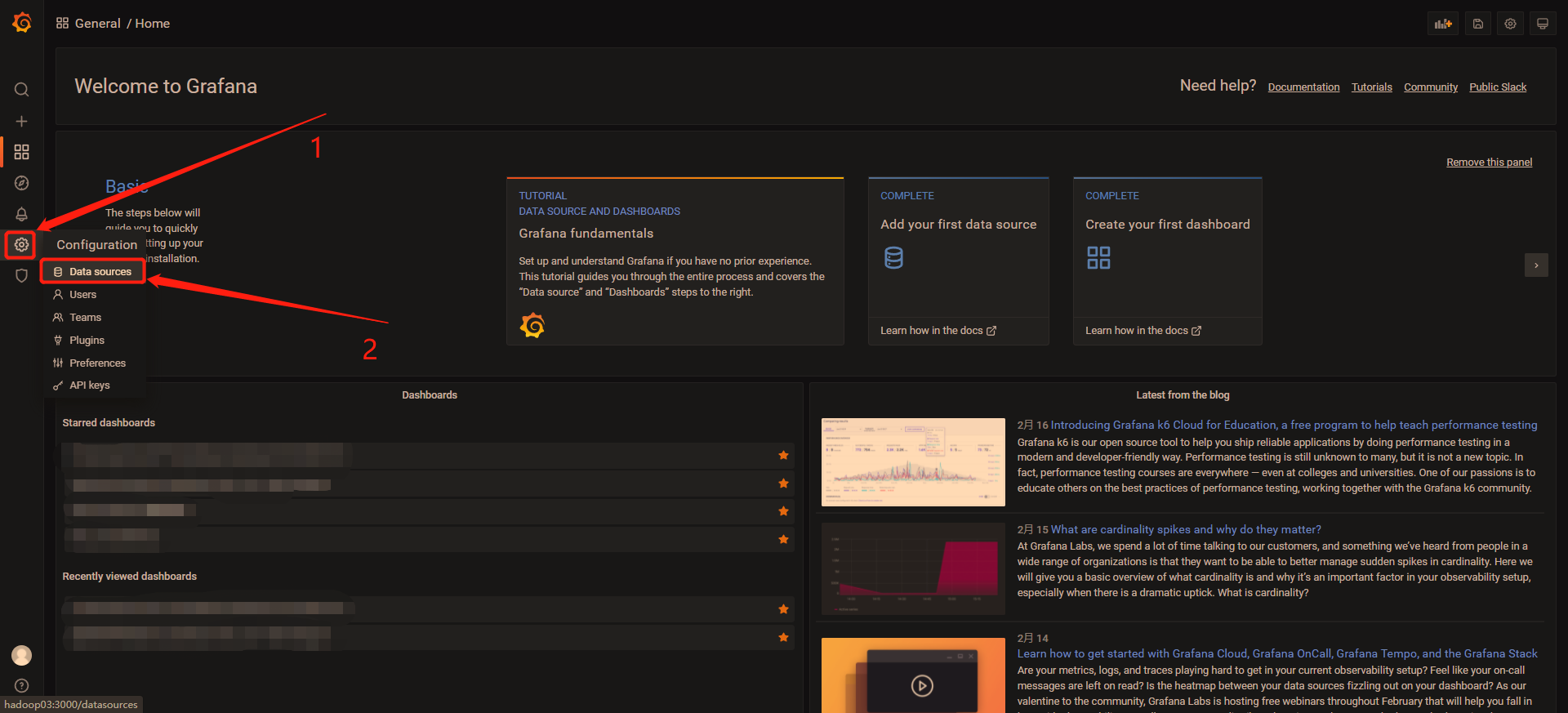Open the Explore compass icon
1568x713 pixels.
(22, 183)
